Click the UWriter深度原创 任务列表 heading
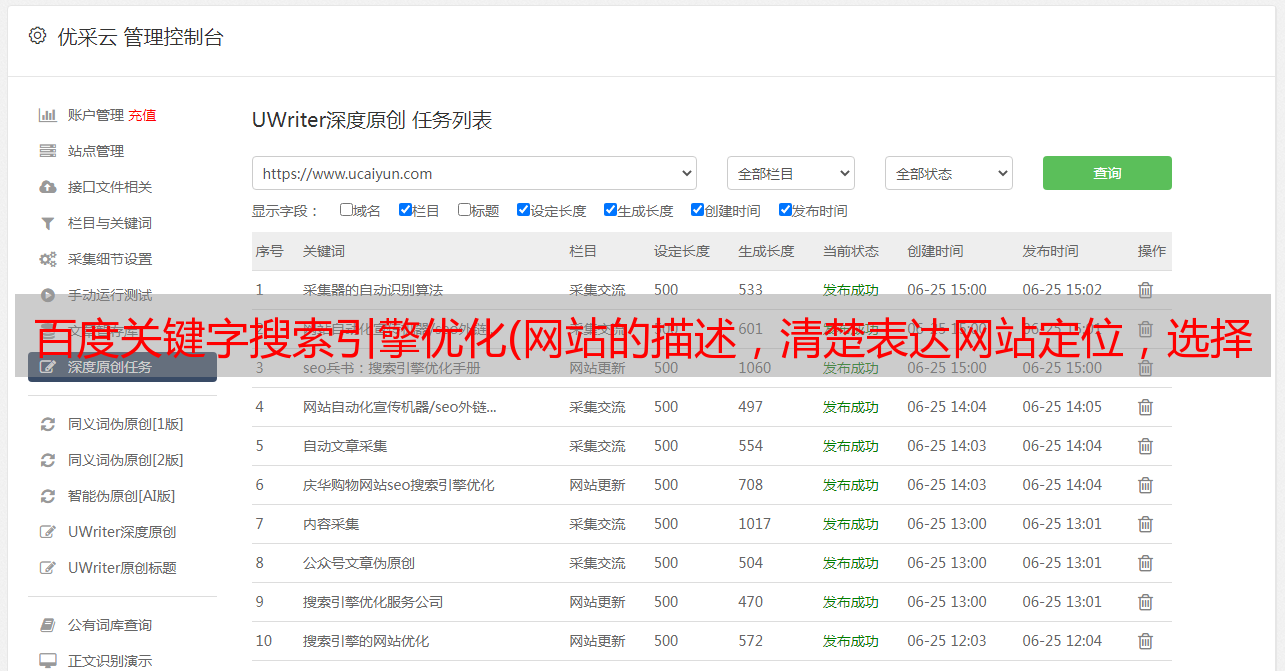Viewport: 1285px width, 671px height. (x=372, y=120)
